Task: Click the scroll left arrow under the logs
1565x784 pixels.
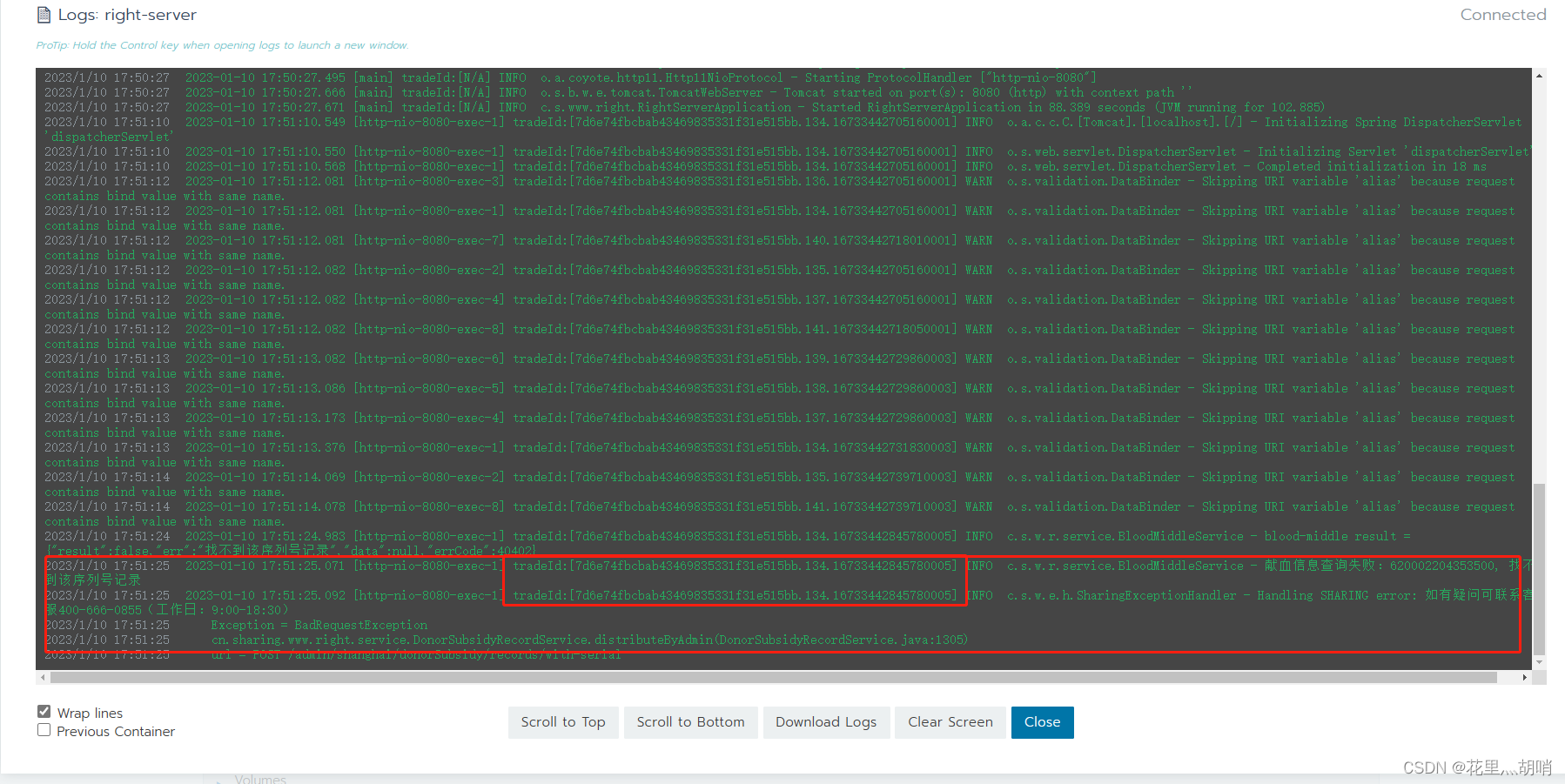Action: tap(42, 677)
